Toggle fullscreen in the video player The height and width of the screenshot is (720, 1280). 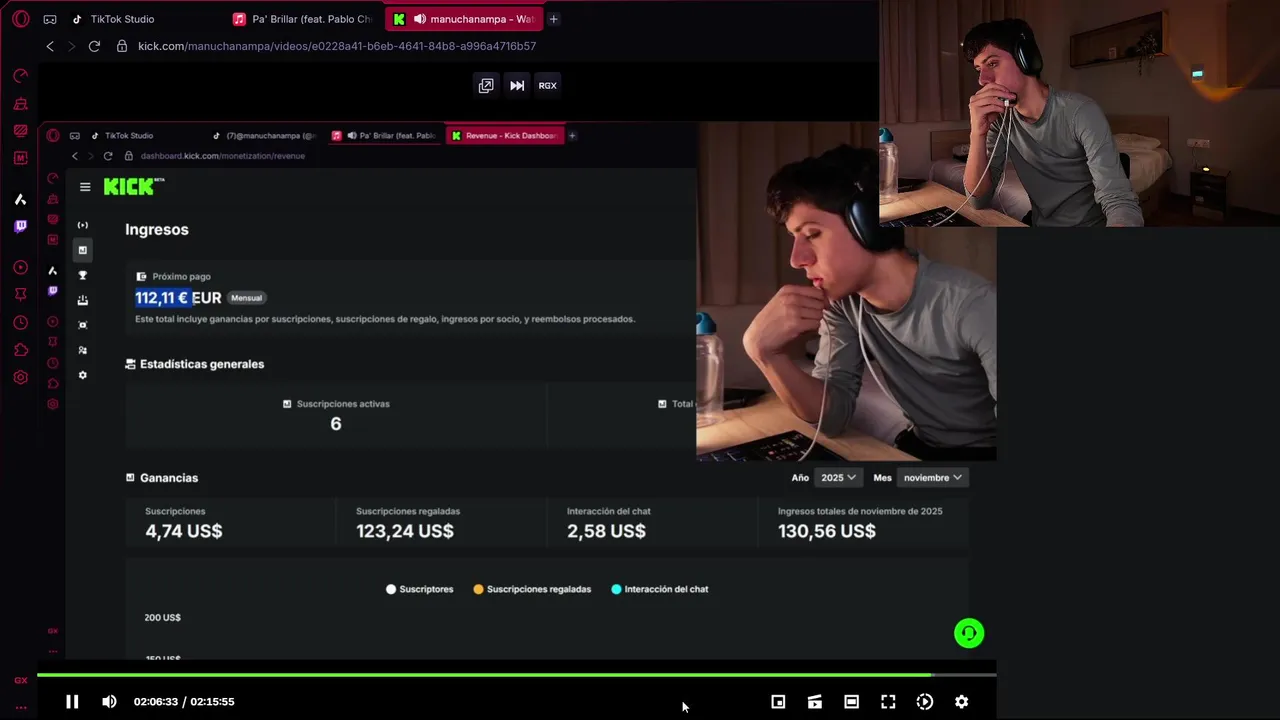tap(888, 702)
